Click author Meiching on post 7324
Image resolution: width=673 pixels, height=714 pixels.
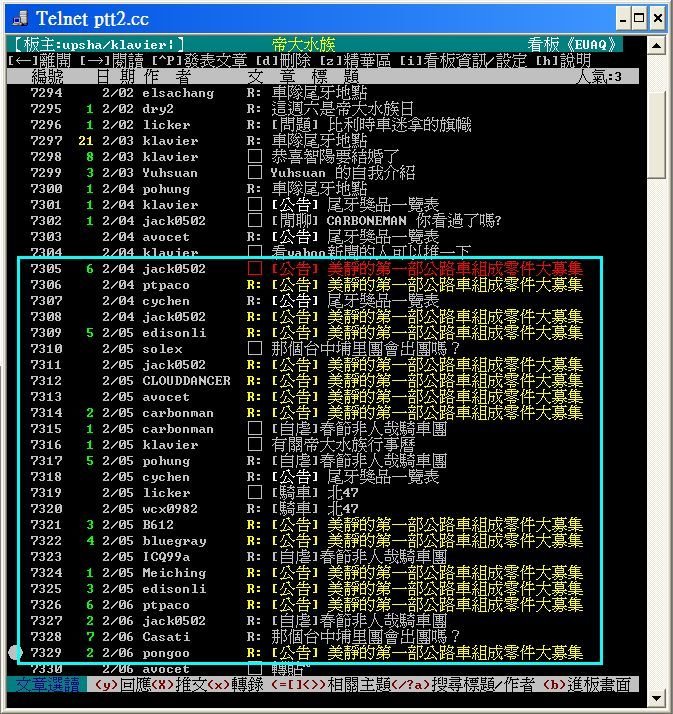[x=174, y=573]
